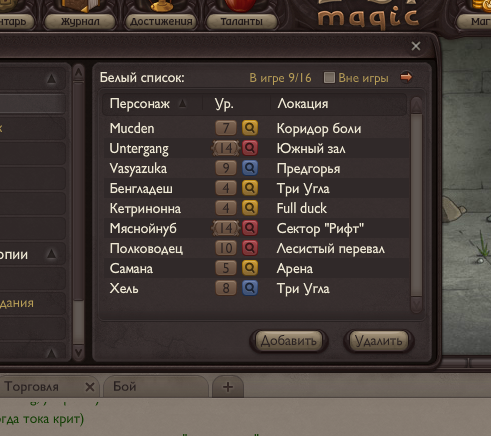Click the orange arrow next to Вне игры

[x=406, y=77]
